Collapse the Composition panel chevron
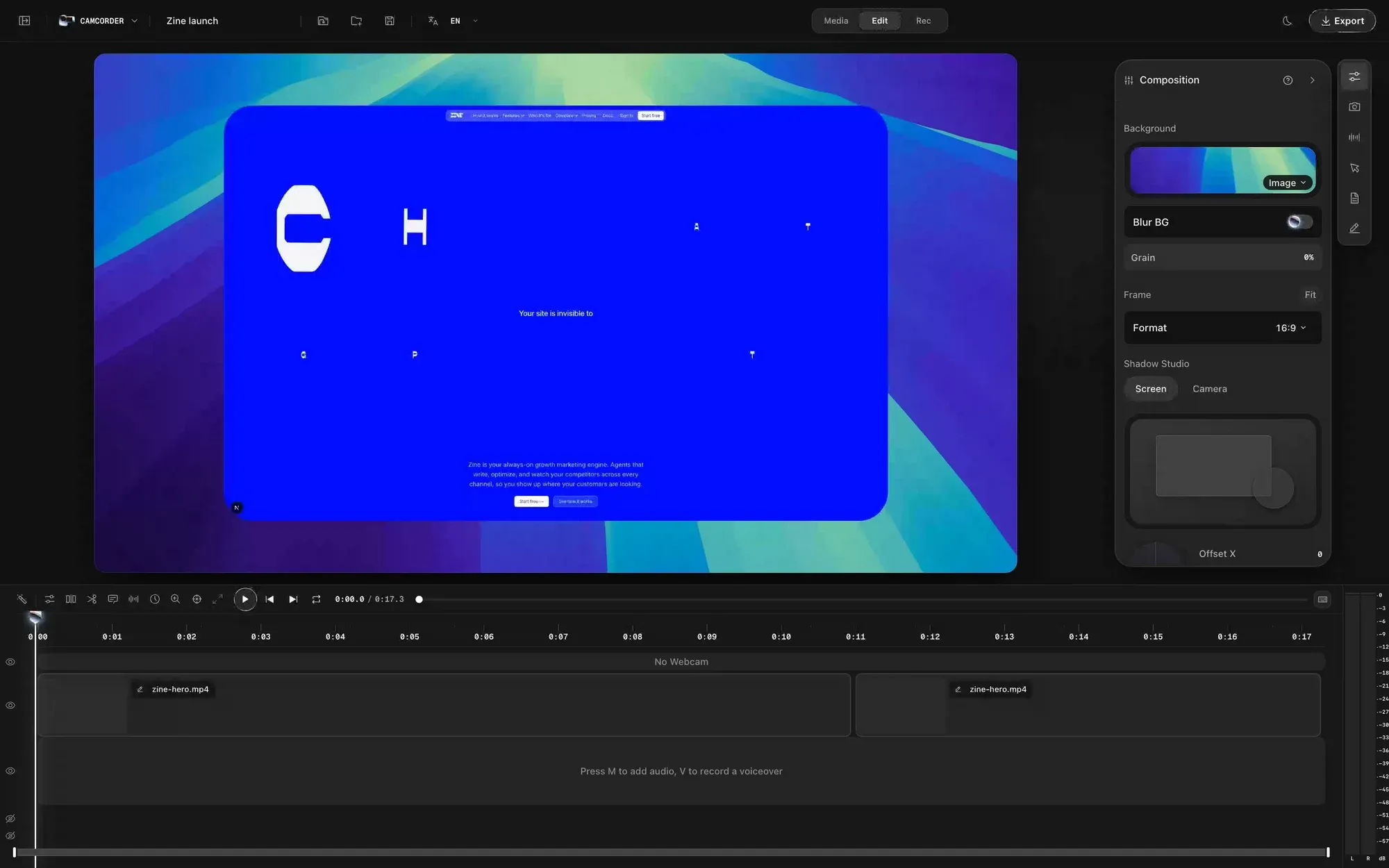 (x=1312, y=81)
